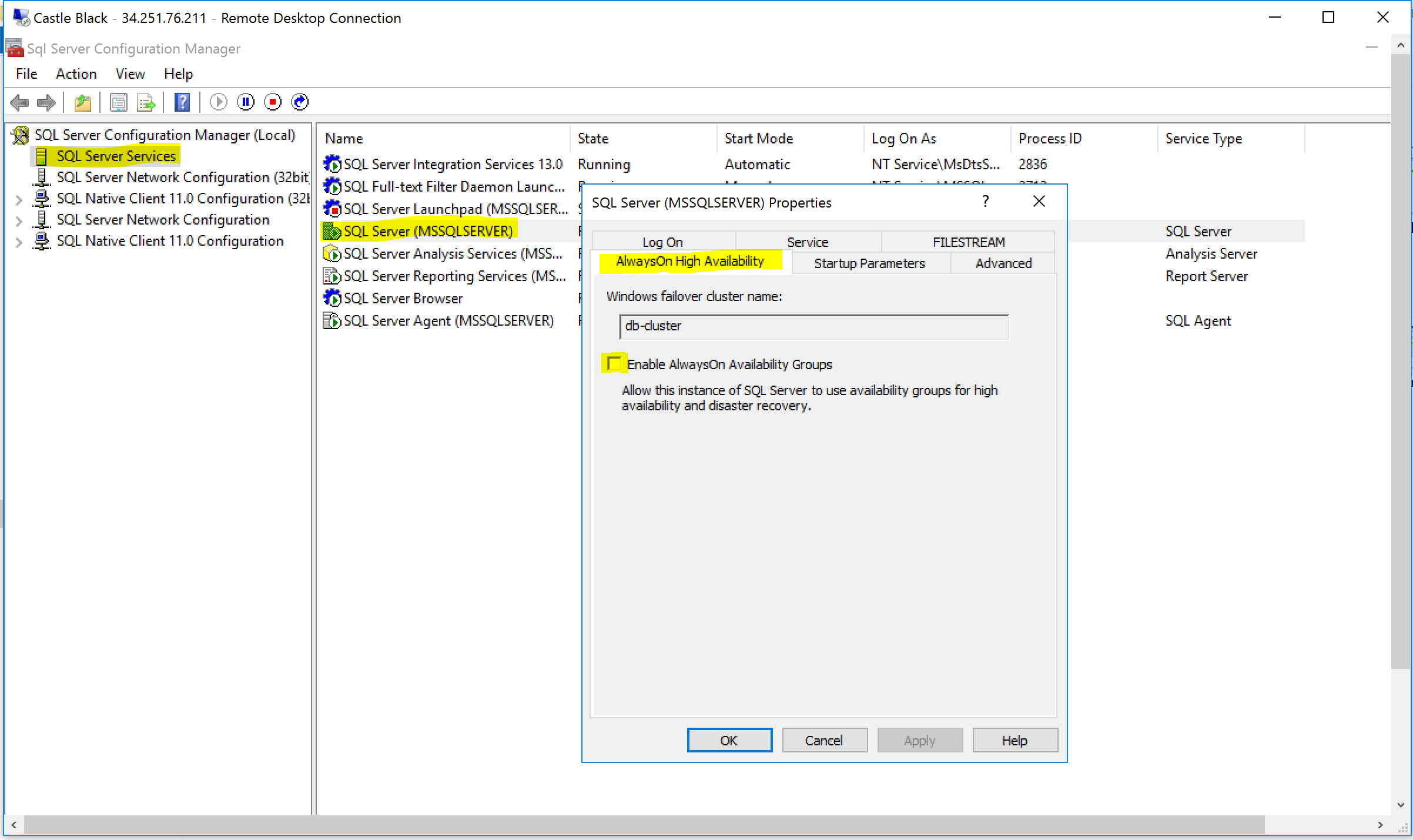Click the Restart Service toolbar icon
1413x840 pixels.
point(300,102)
